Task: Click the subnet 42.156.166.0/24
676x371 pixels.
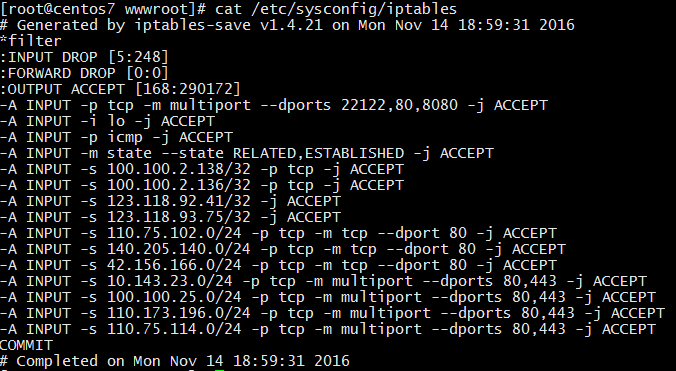Action: tap(174, 265)
